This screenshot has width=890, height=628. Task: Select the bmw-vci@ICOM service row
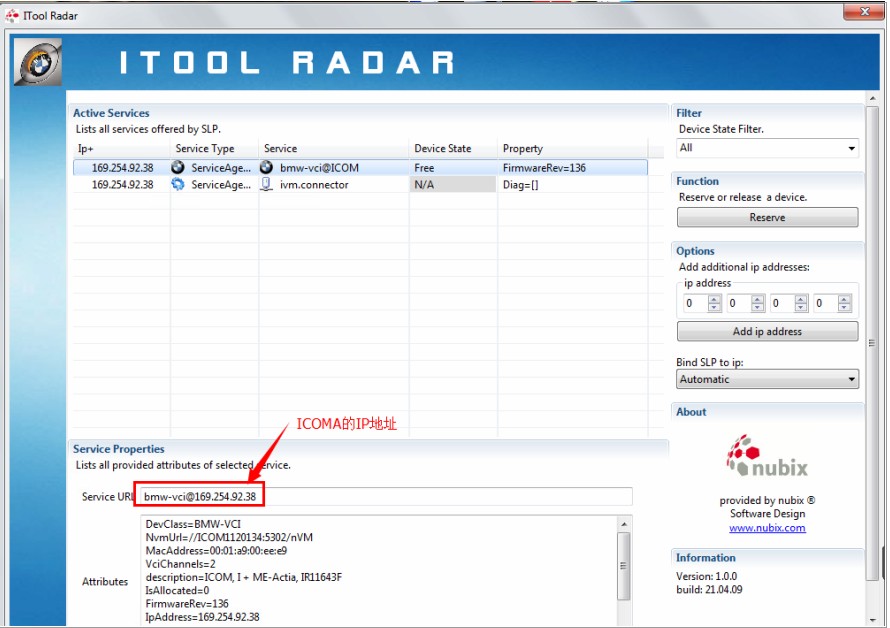360,168
